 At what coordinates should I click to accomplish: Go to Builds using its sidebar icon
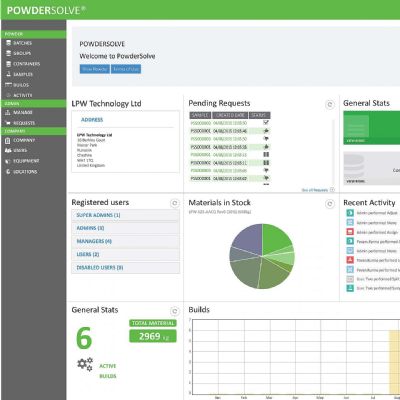pyautogui.click(x=8, y=85)
